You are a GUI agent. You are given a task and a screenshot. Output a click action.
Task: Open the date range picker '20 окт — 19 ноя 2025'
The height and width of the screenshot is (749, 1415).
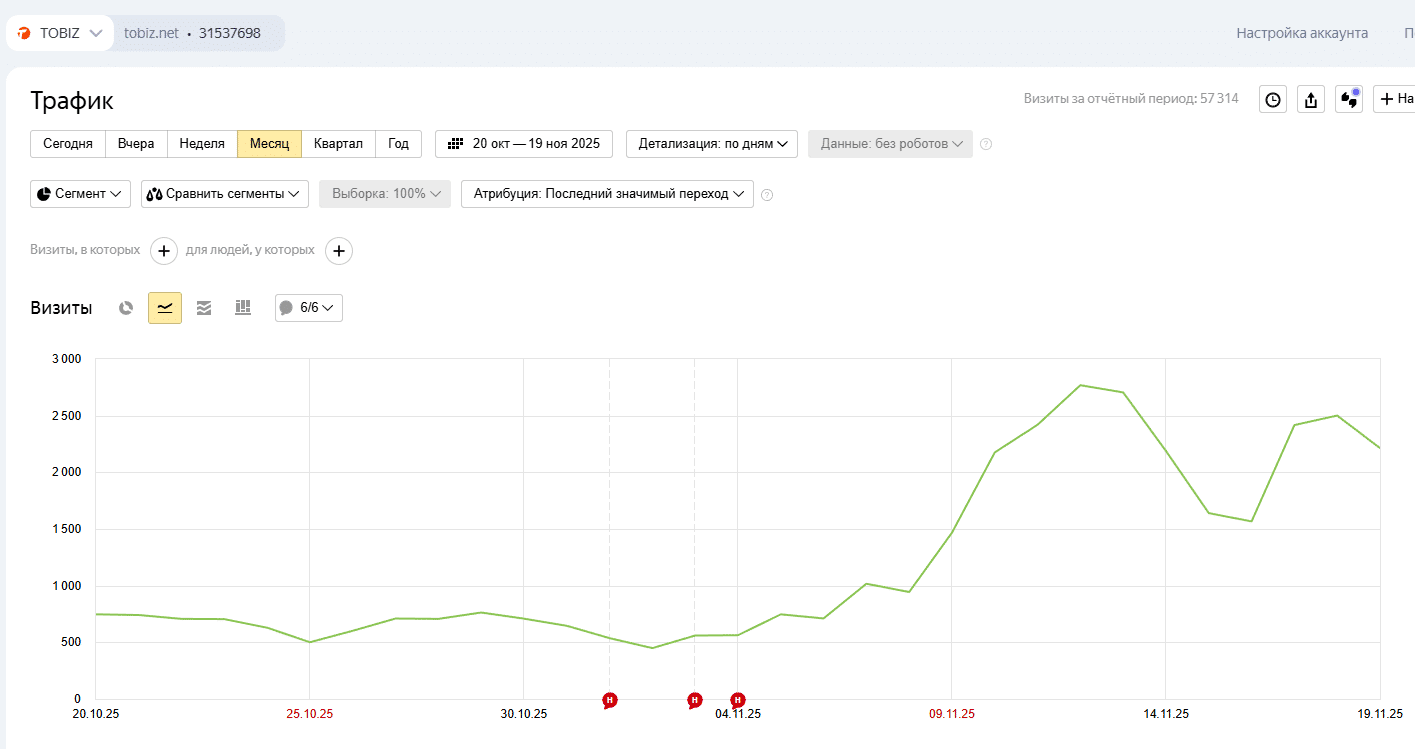click(x=524, y=144)
